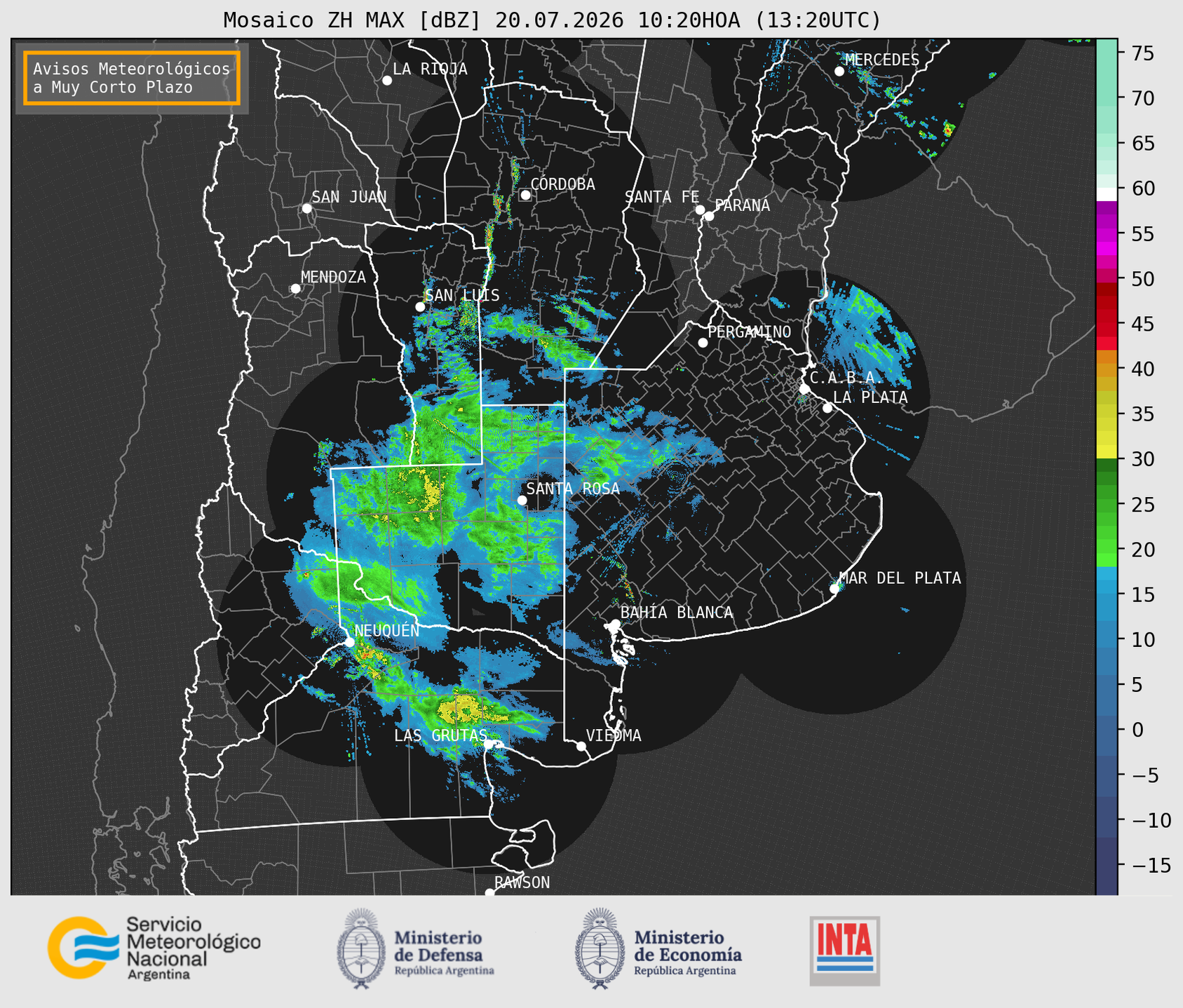Click the Ministerio de Defensa emblem
Viewport: 1183px width, 1008px height.
tap(361, 948)
